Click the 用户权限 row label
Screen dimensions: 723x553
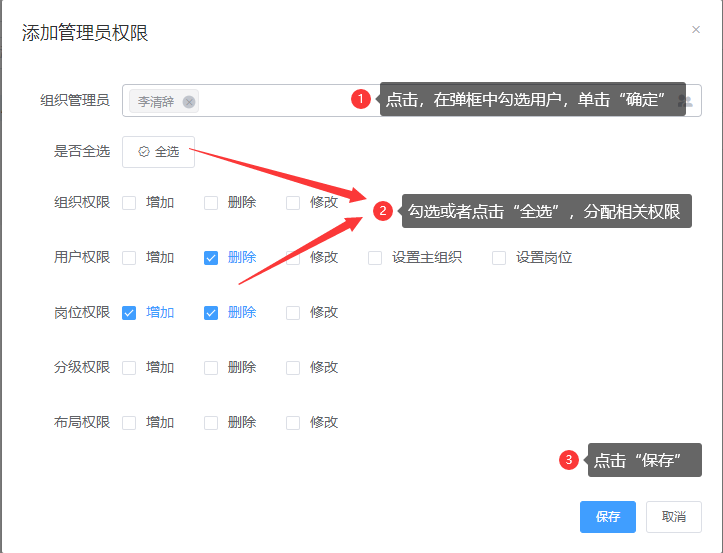tap(82, 257)
